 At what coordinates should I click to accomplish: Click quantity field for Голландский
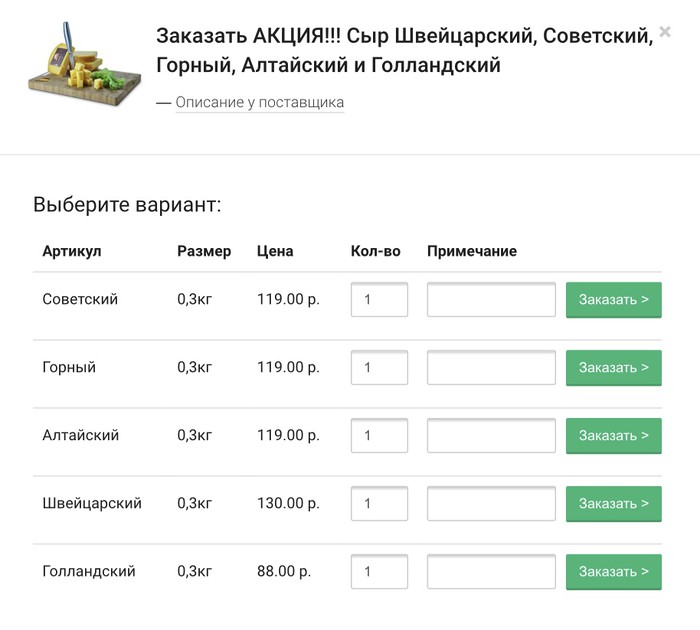[379, 572]
